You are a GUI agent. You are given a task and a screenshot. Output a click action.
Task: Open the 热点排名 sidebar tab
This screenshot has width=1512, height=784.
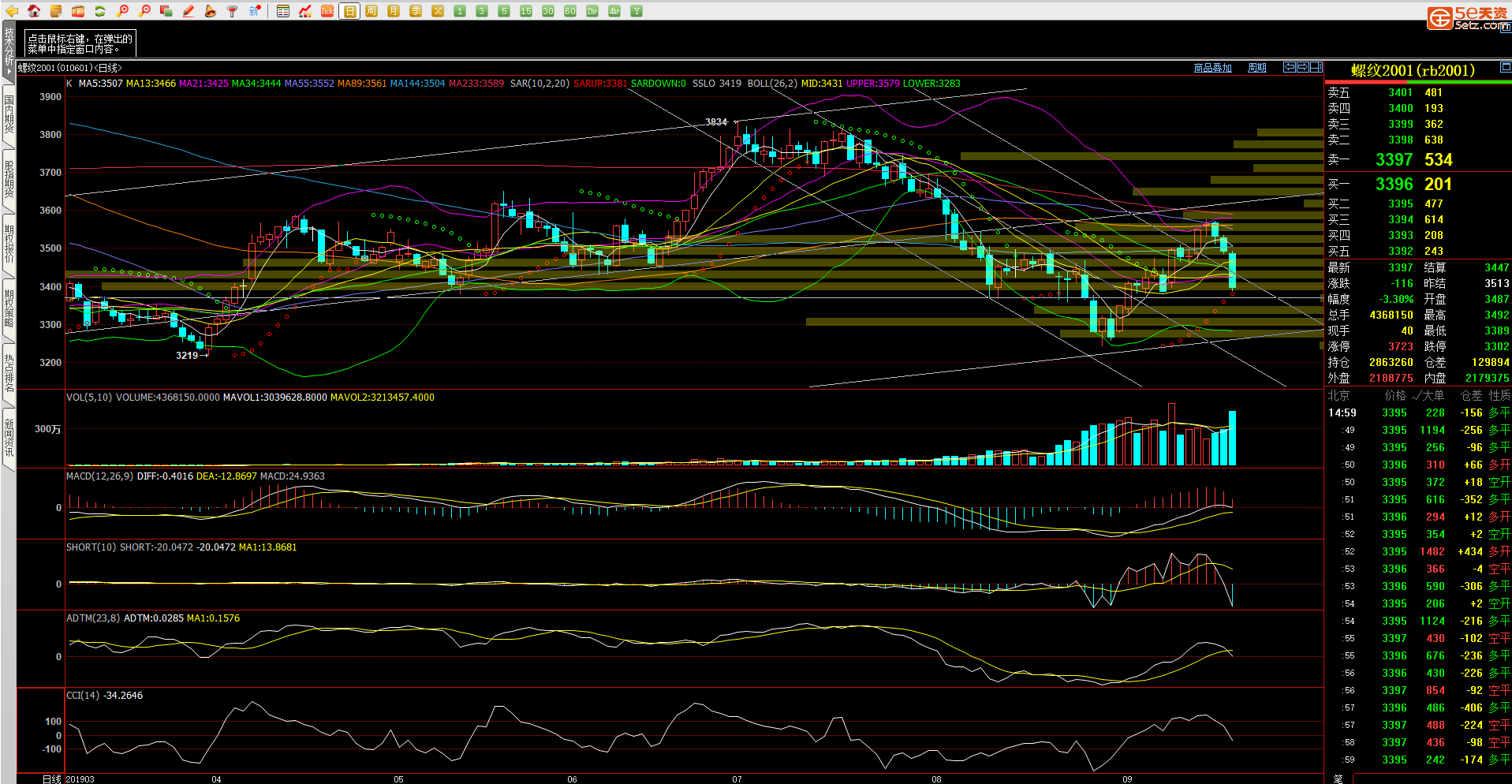pos(9,373)
